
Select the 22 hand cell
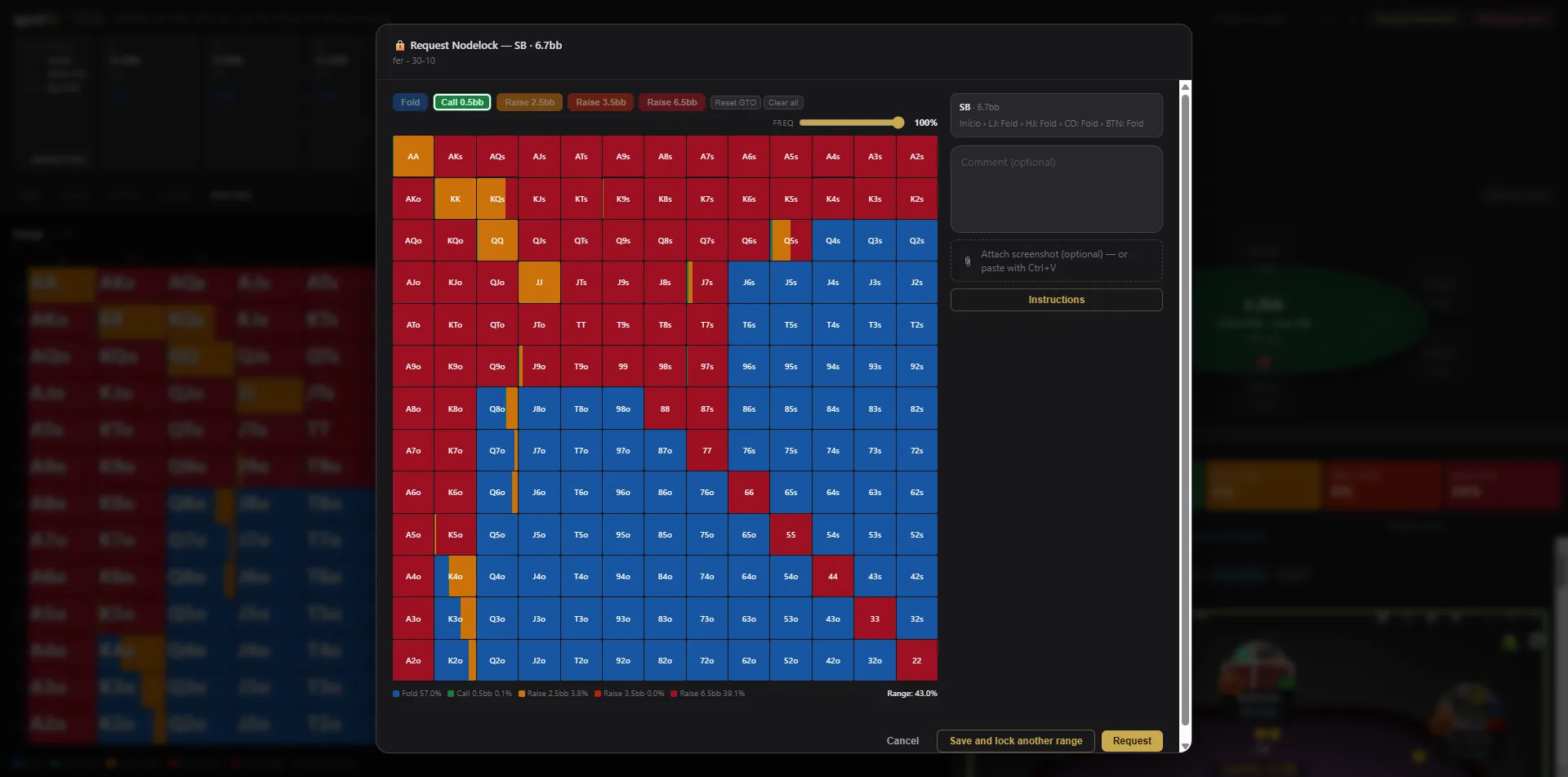916,661
